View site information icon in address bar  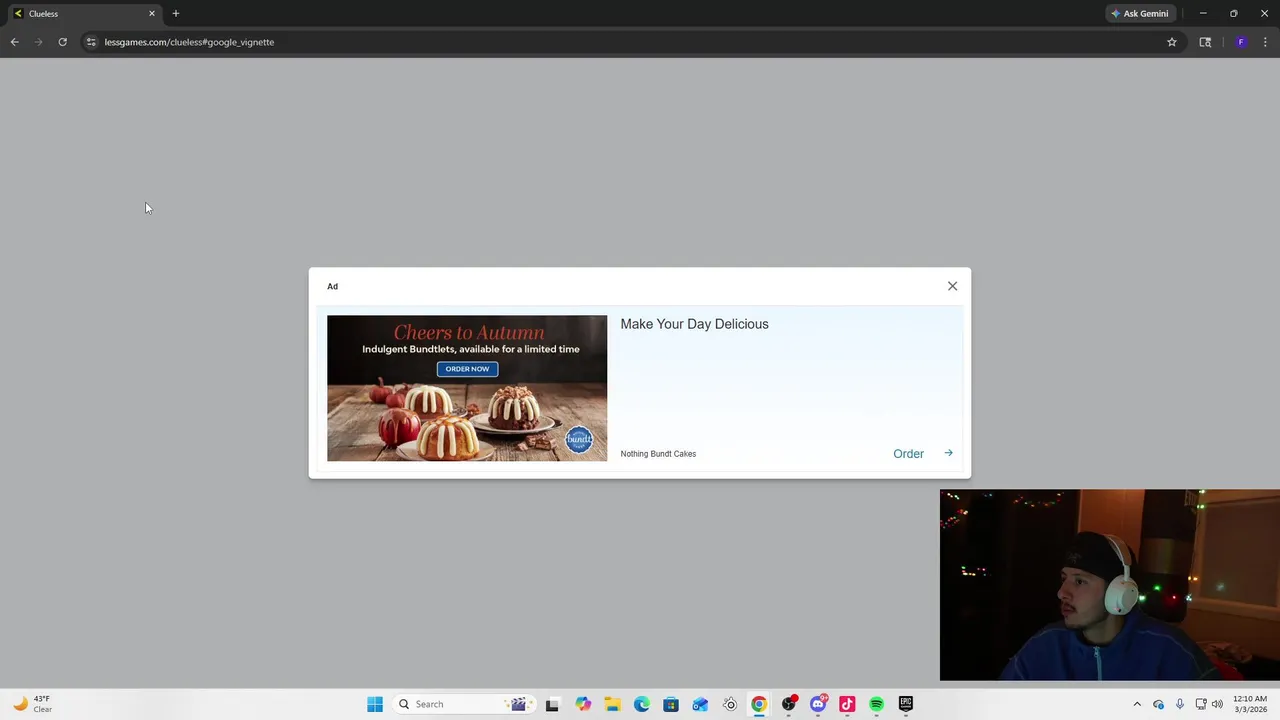pos(91,42)
